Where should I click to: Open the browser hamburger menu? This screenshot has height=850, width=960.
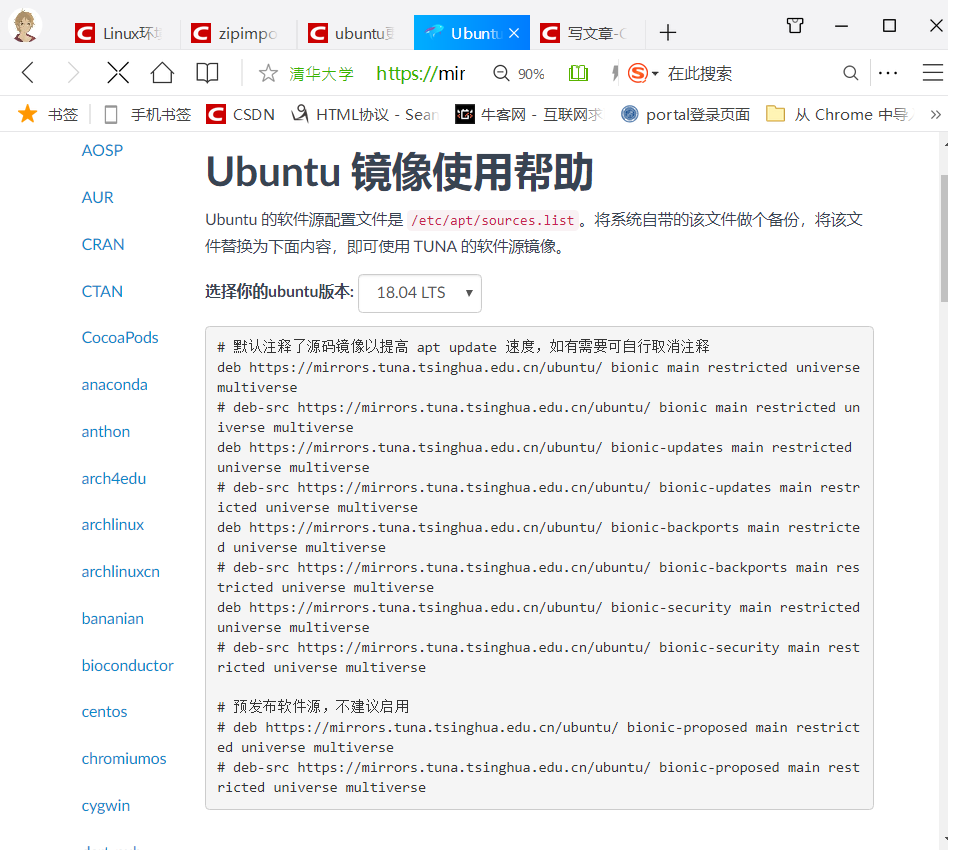932,72
